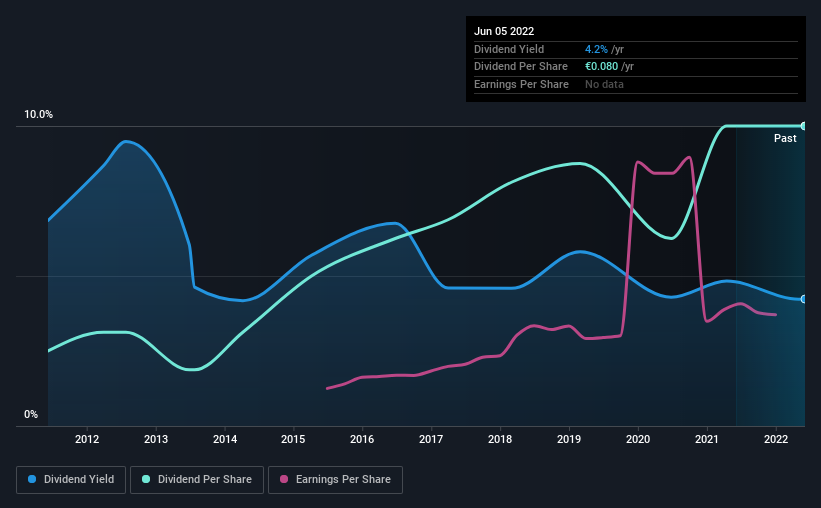Click the teal Dividend Per Share legend dot
The width and height of the screenshot is (821, 508).
coord(146,479)
